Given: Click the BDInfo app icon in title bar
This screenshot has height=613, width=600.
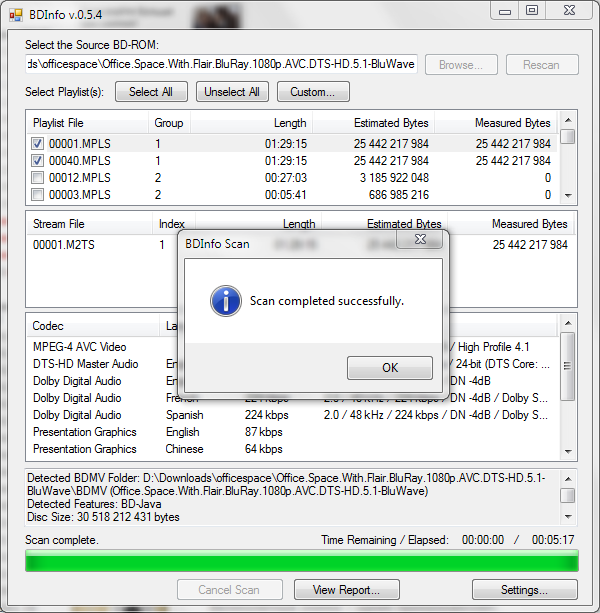Looking at the screenshot, I should pyautogui.click(x=16, y=15).
